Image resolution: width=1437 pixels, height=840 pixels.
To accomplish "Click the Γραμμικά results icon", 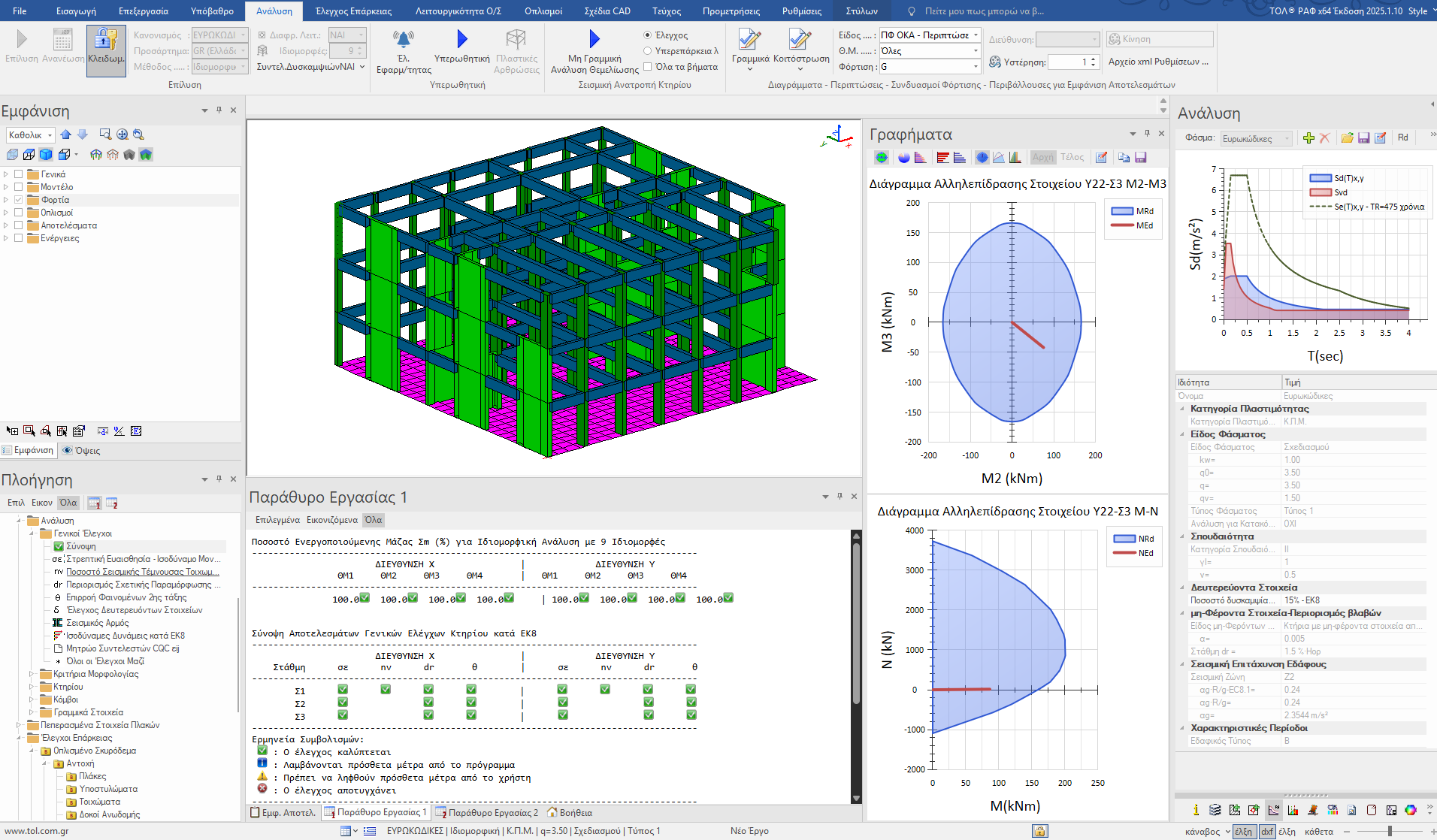I will point(749,39).
